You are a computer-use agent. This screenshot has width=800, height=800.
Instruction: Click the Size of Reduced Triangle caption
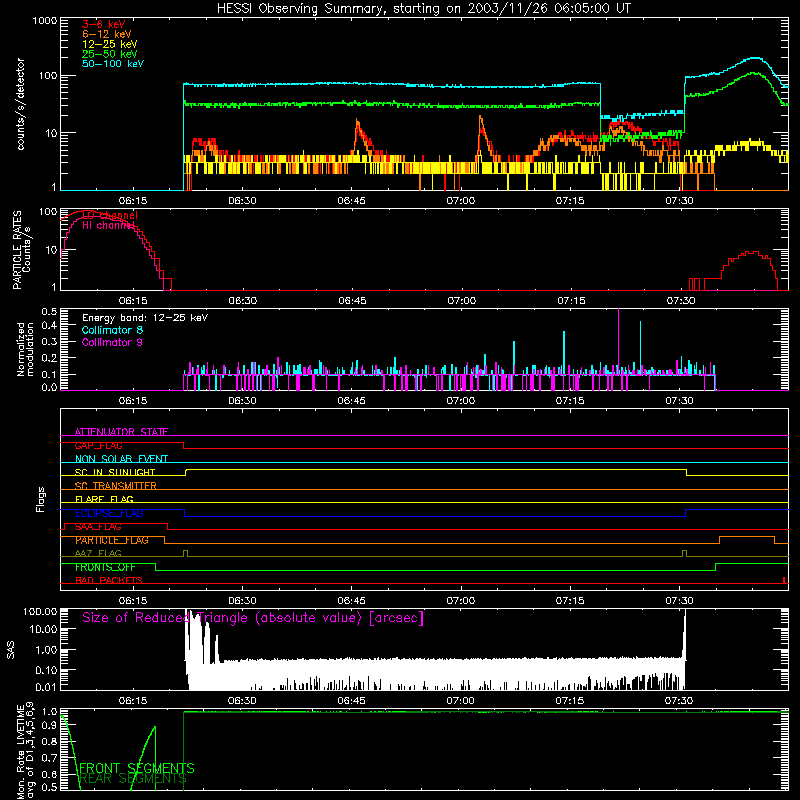click(253, 618)
